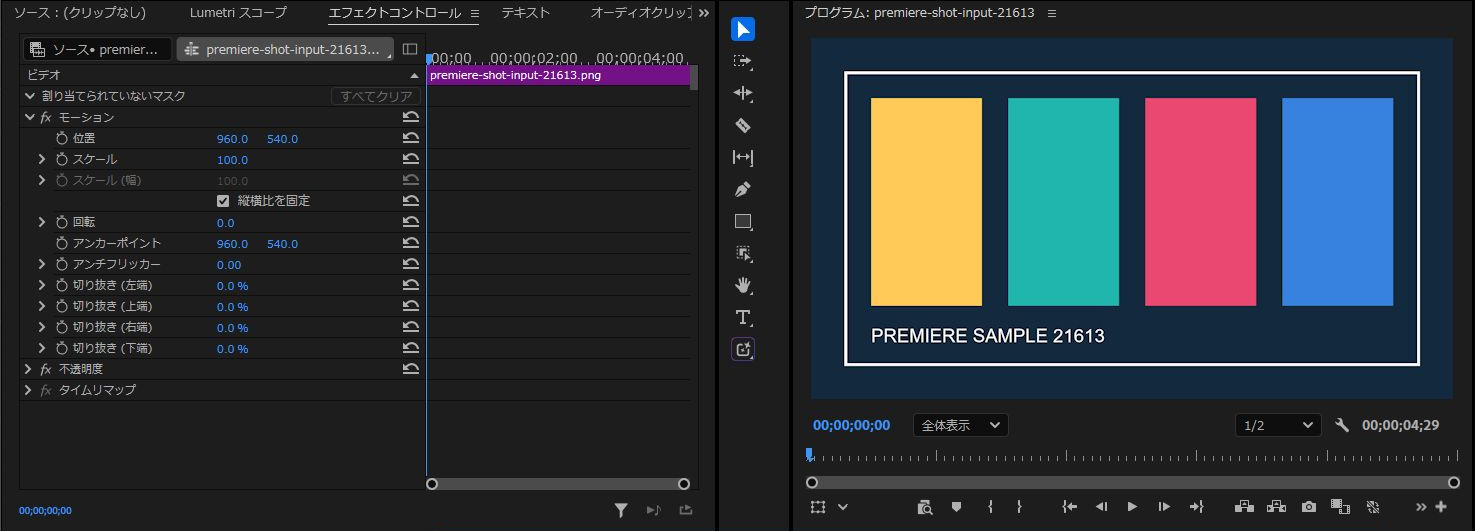Screen dimensions: 1475x531
Task: Mark In point bracket
Action: pyautogui.click(x=989, y=507)
